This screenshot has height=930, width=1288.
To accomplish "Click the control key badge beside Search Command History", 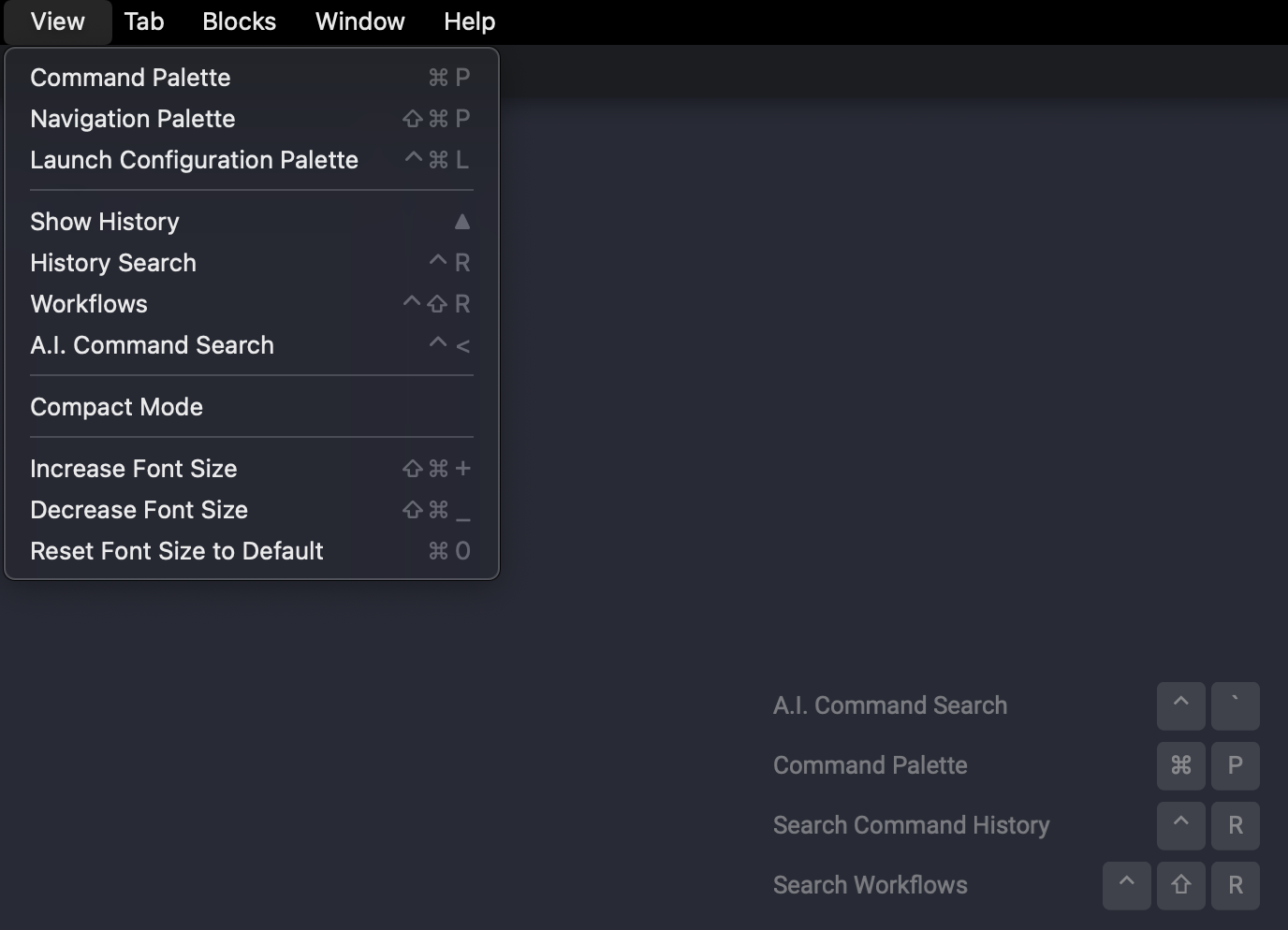I will point(1180,825).
